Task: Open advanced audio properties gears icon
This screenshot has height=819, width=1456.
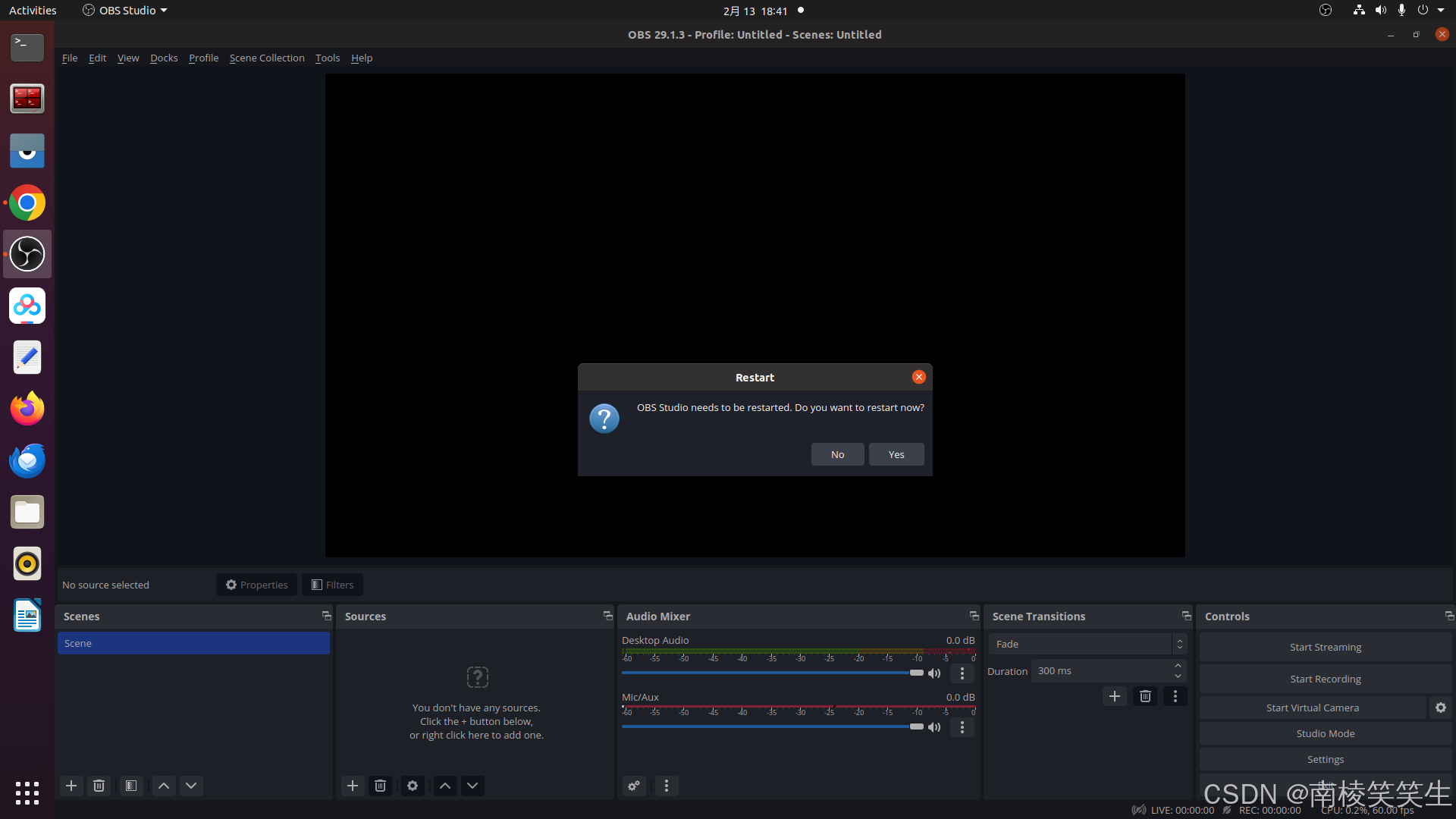Action: tap(634, 786)
